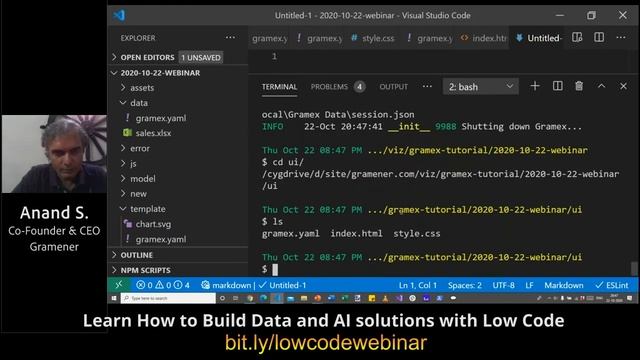Viewport: 640px width, 360px height.
Task: Click line number 1 in editor
Action: point(274,56)
